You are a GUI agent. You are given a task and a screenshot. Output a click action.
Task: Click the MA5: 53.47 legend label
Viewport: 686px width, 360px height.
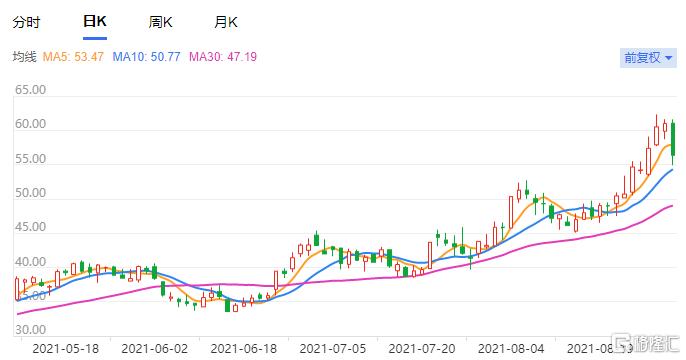(73, 57)
